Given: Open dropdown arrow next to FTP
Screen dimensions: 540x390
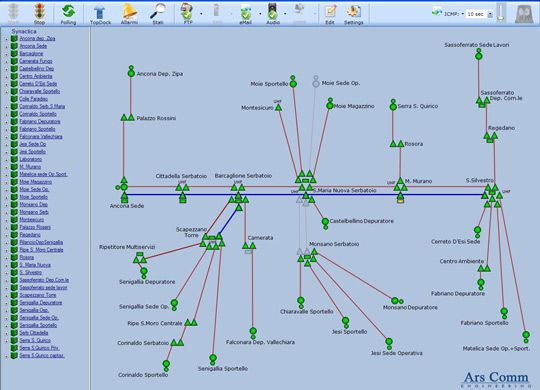Looking at the screenshot, I should pos(201,14).
